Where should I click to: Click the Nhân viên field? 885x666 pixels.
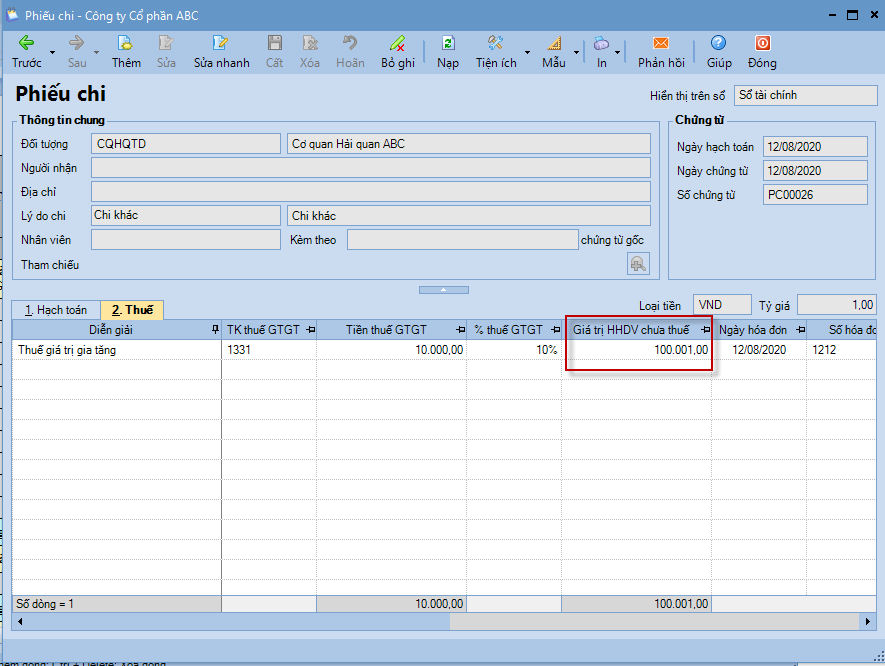pyautogui.click(x=186, y=239)
